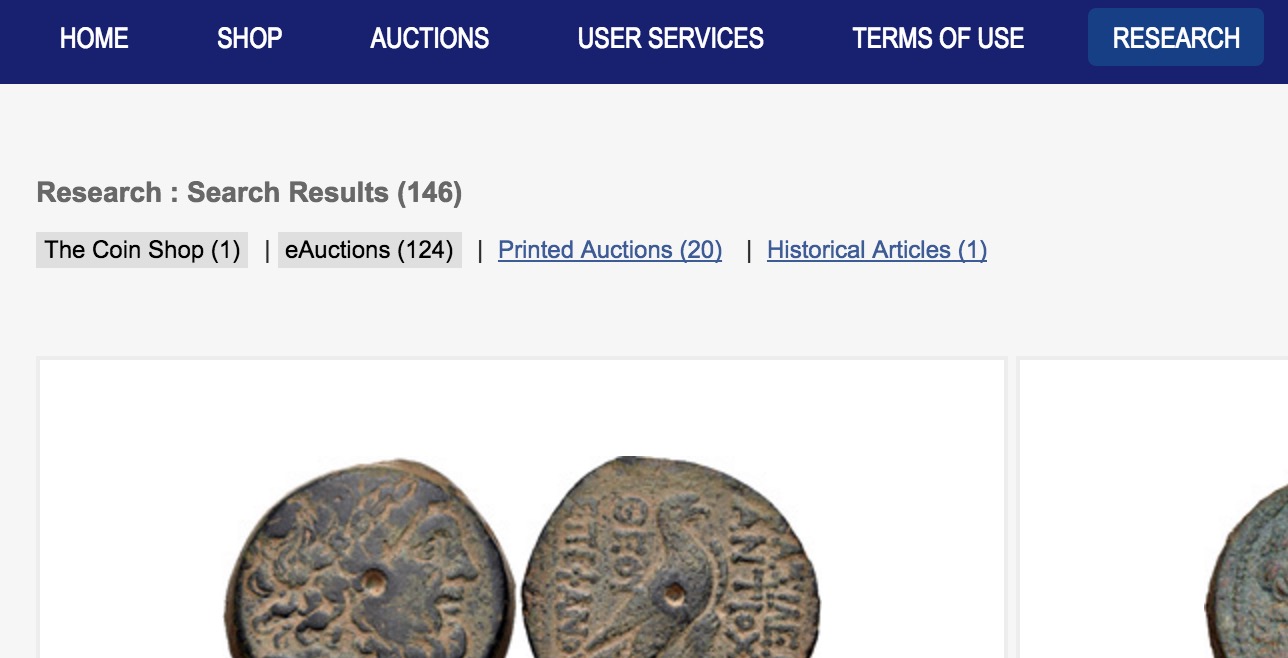Click the coin reverse showing the eagle
Image resolution: width=1288 pixels, height=658 pixels.
670,560
